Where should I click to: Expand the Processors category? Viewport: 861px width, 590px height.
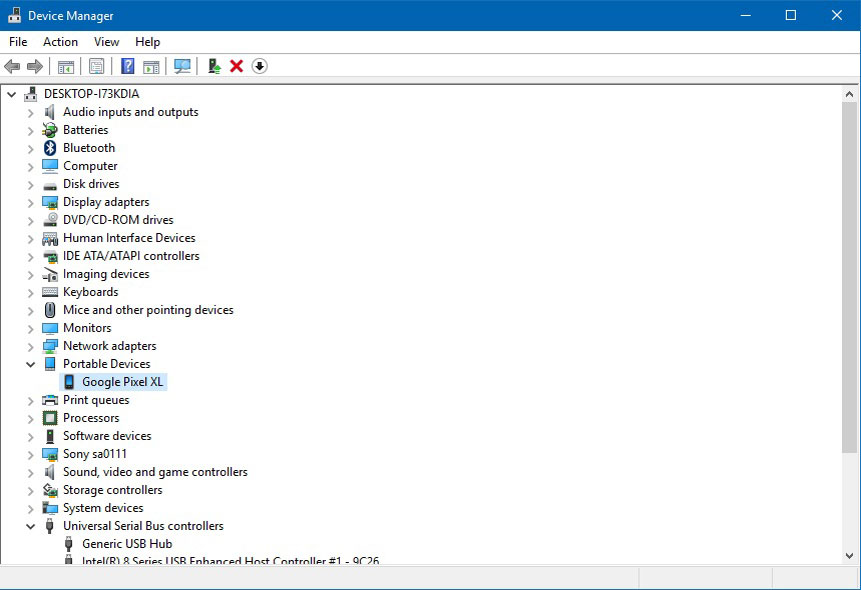[x=30, y=419]
